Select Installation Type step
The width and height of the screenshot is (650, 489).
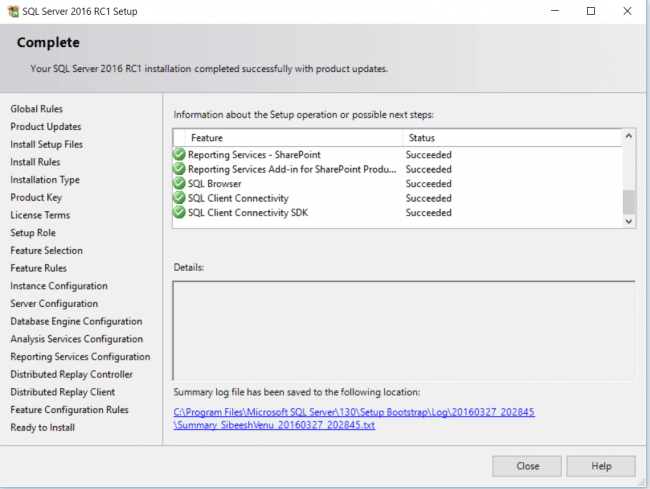click(45, 180)
